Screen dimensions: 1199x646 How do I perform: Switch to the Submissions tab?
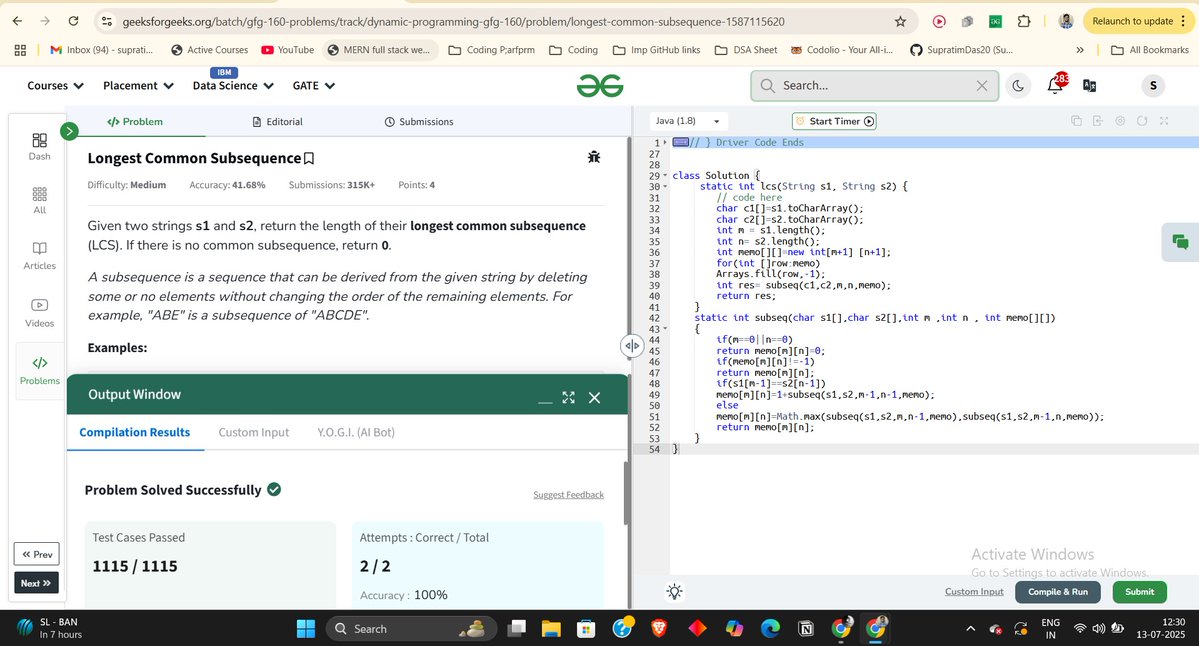pos(418,122)
